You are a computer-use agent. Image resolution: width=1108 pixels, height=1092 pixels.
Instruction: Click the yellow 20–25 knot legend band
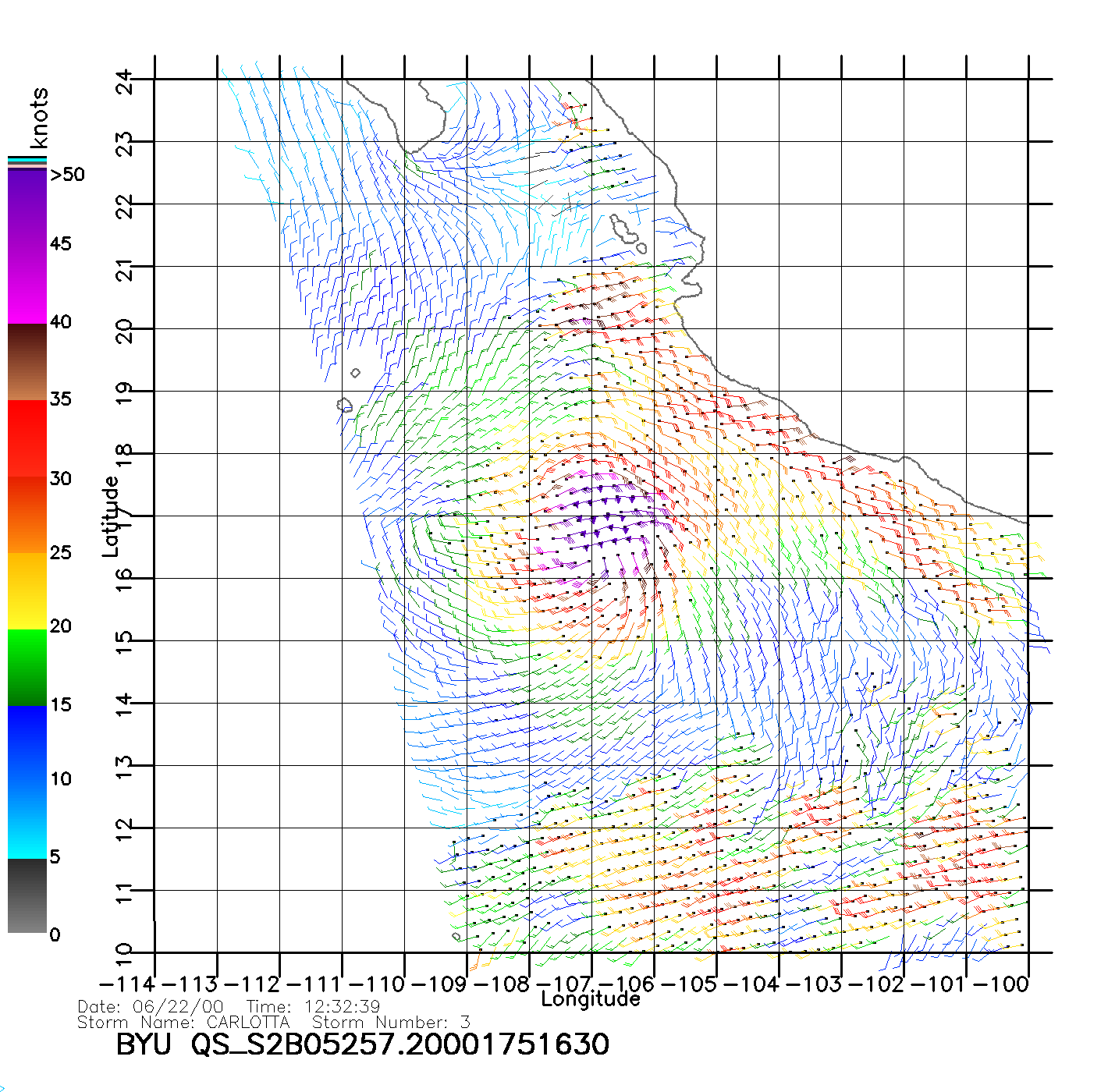pyautogui.click(x=27, y=591)
